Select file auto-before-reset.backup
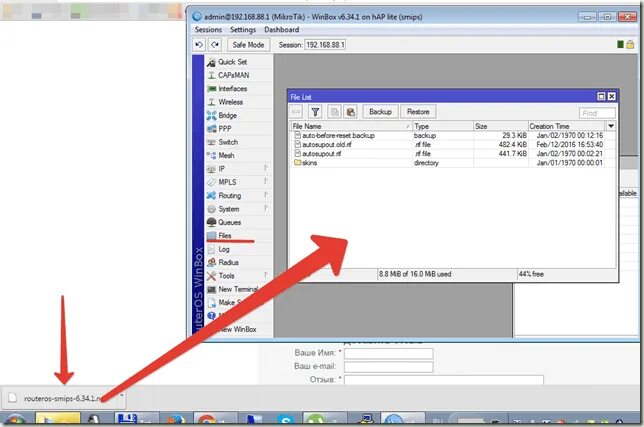644x427 pixels. click(x=338, y=135)
